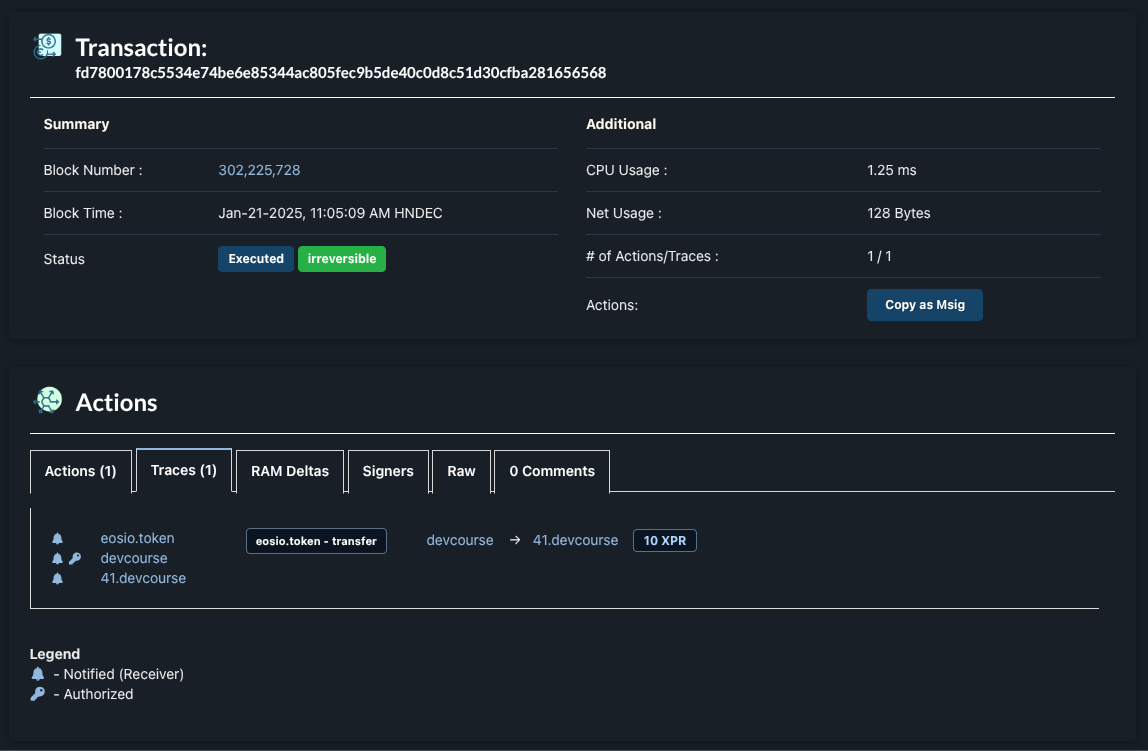Open the recipient 41.devcourse link after the arrow
This screenshot has height=751, width=1148.
click(575, 540)
